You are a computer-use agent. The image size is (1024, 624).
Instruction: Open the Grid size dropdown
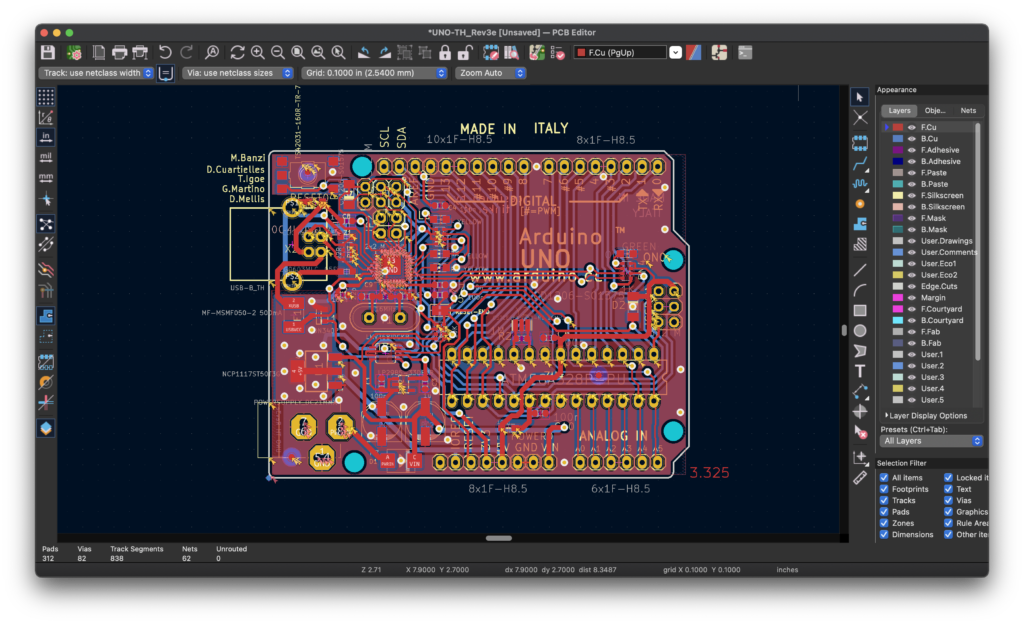[x=374, y=73]
